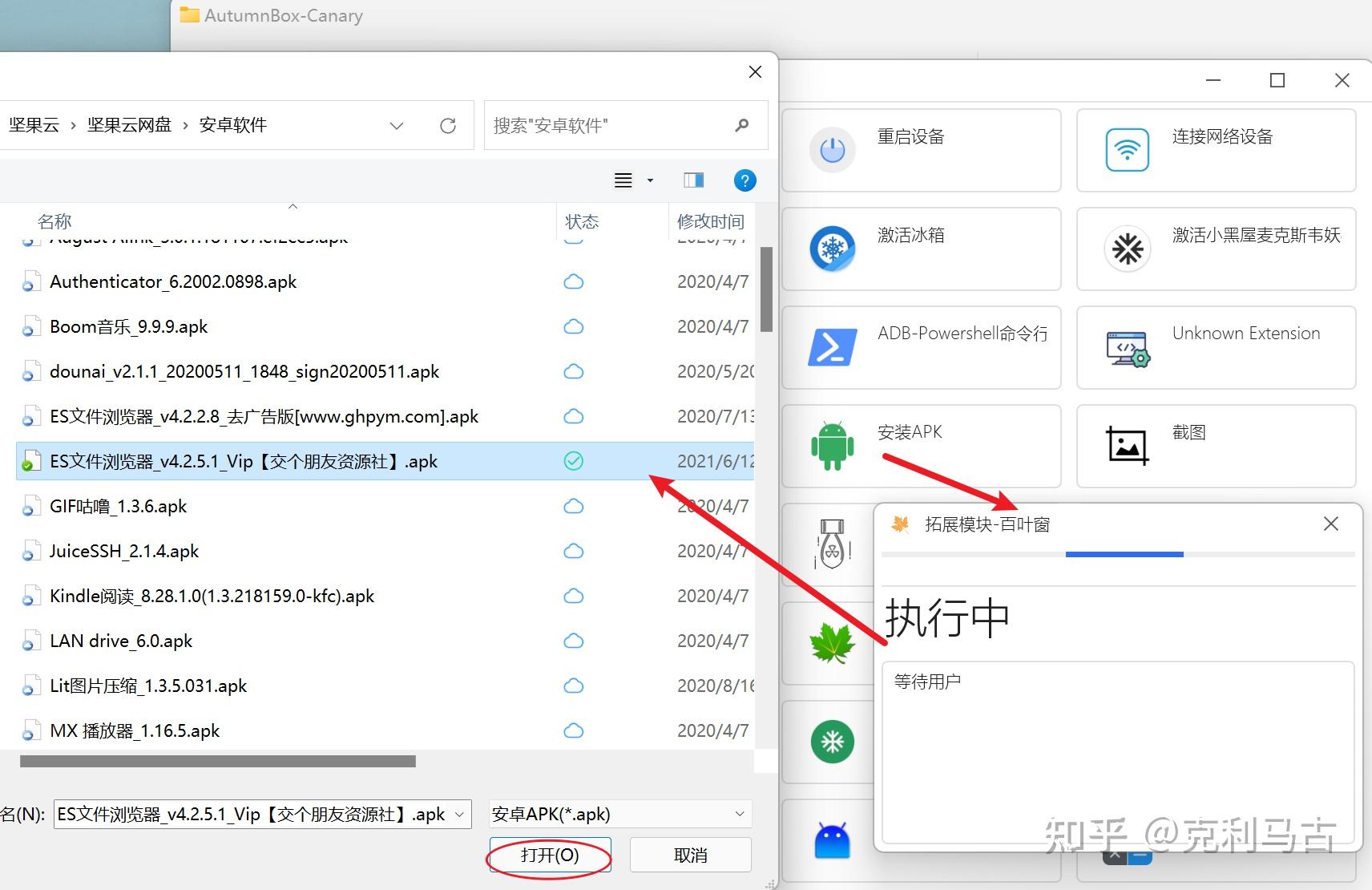Click the bomb-shaped extension icon
Viewport: 1372px width, 890px height.
[833, 544]
